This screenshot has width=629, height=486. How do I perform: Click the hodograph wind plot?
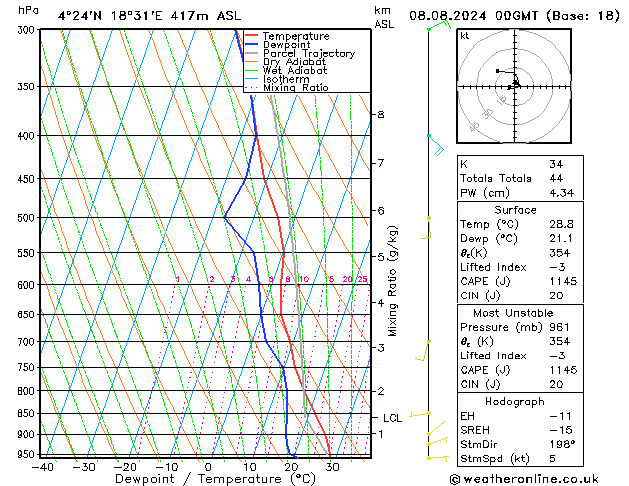(x=514, y=86)
